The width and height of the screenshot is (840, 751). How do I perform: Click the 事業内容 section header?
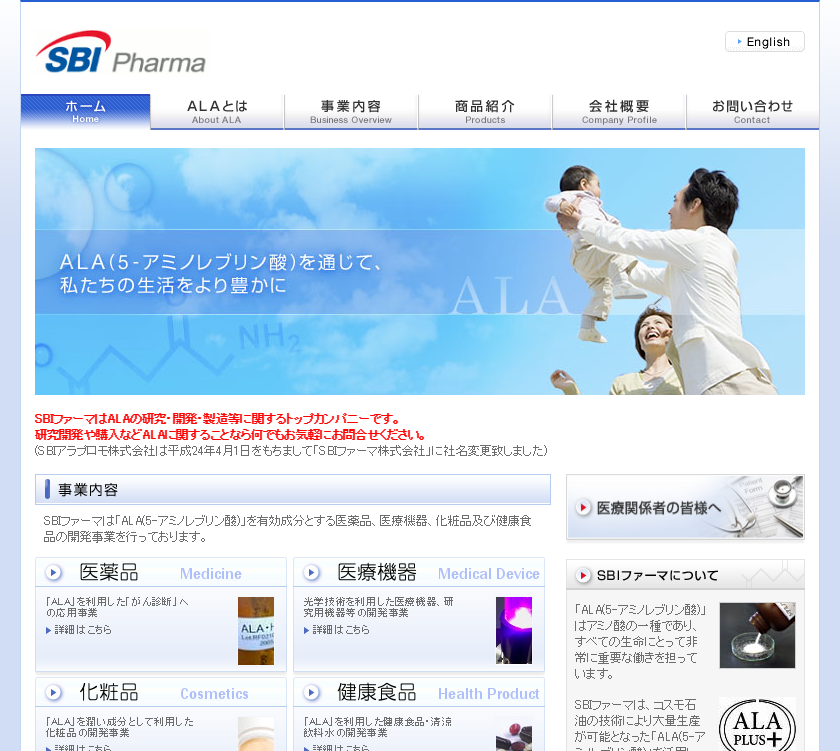tap(292, 490)
